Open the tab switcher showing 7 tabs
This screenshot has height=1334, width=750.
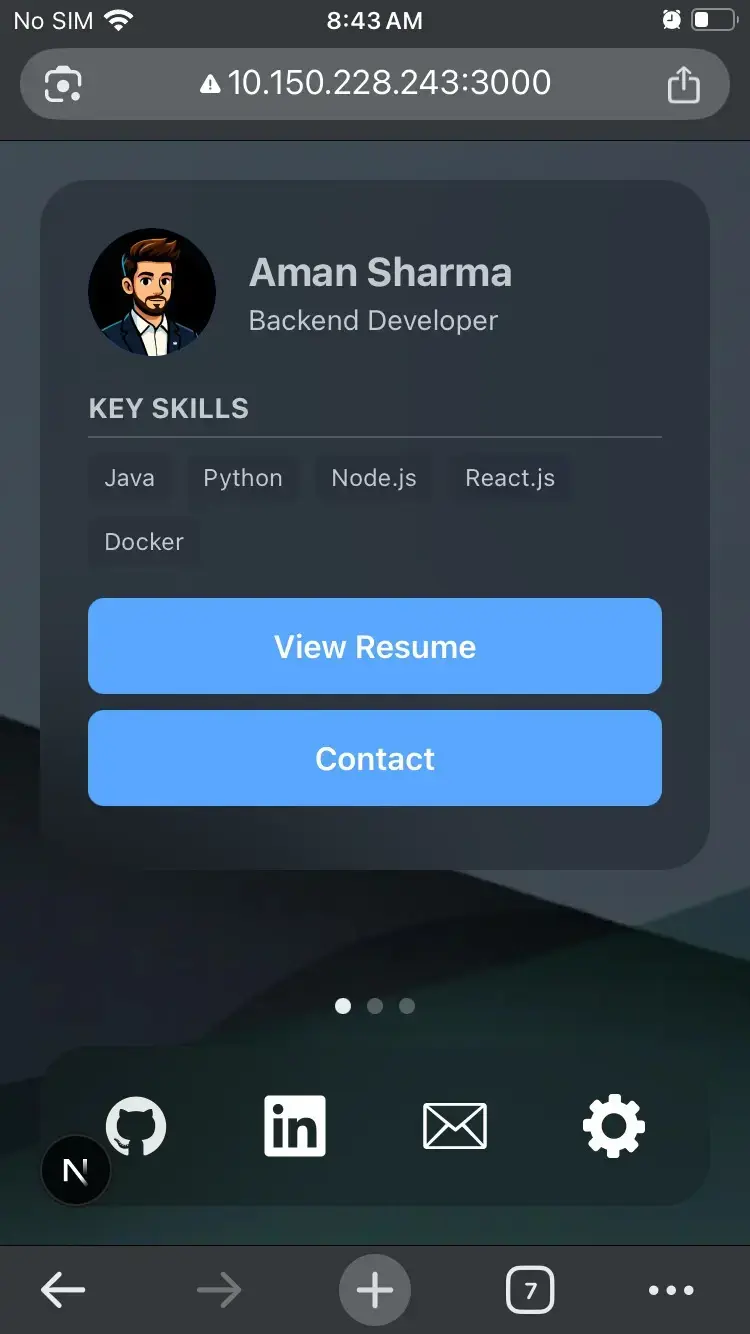click(530, 1291)
